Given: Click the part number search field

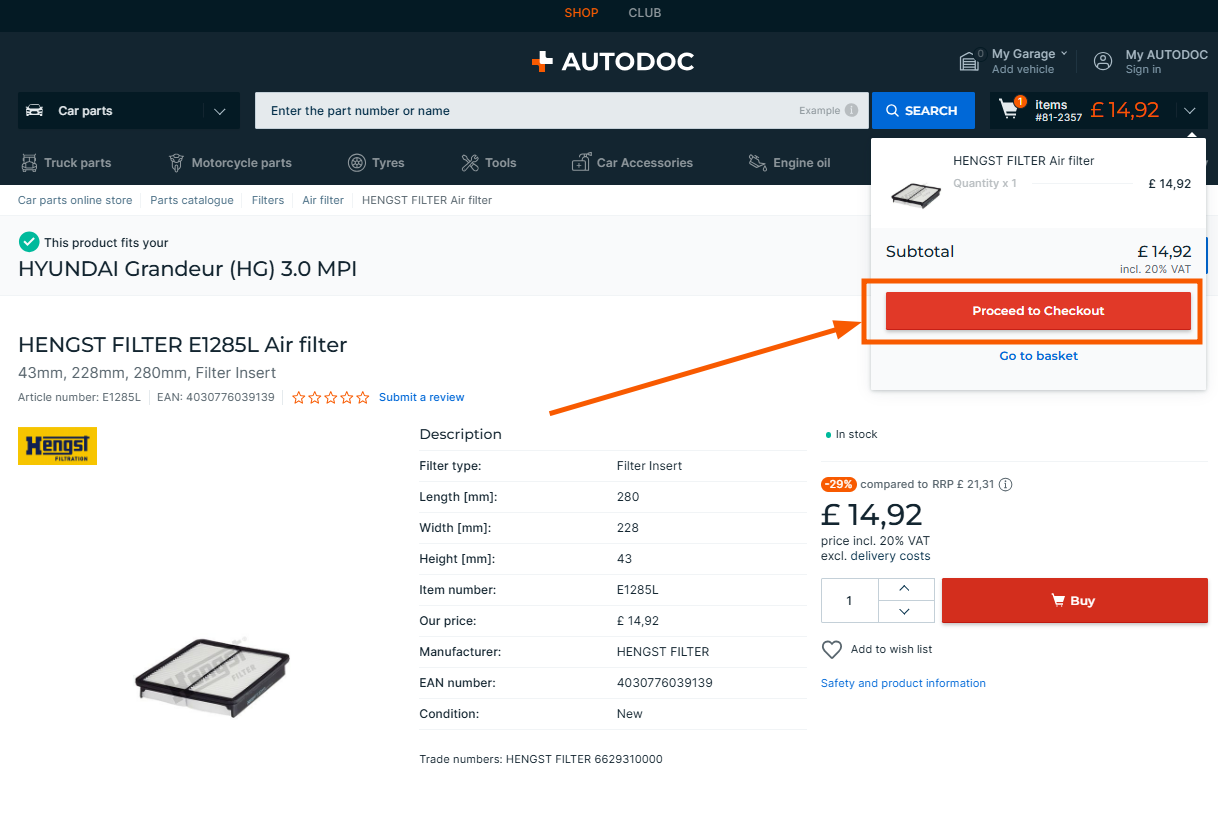Looking at the screenshot, I should [x=530, y=111].
